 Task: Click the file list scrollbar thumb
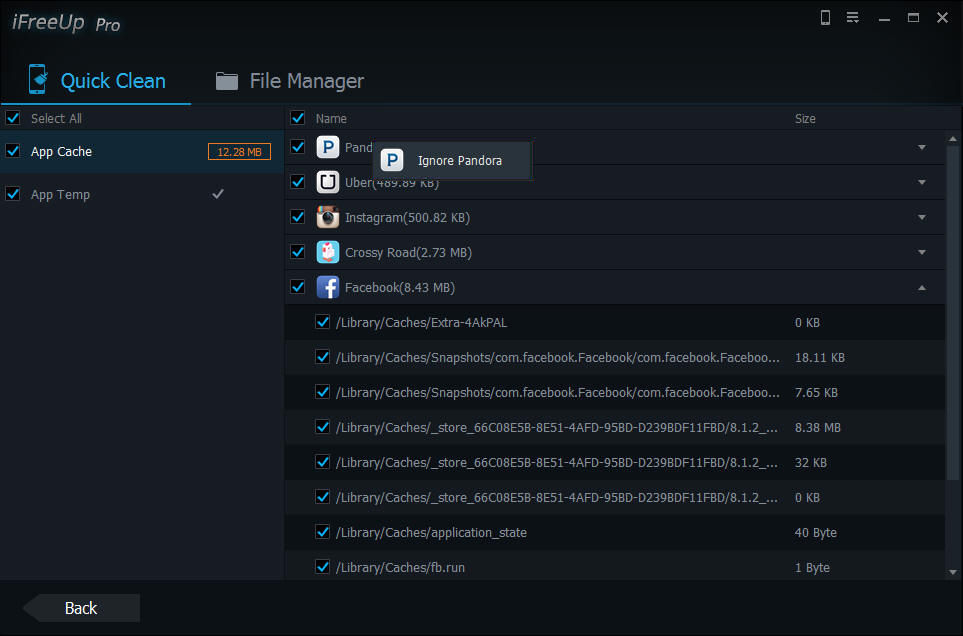point(953,313)
